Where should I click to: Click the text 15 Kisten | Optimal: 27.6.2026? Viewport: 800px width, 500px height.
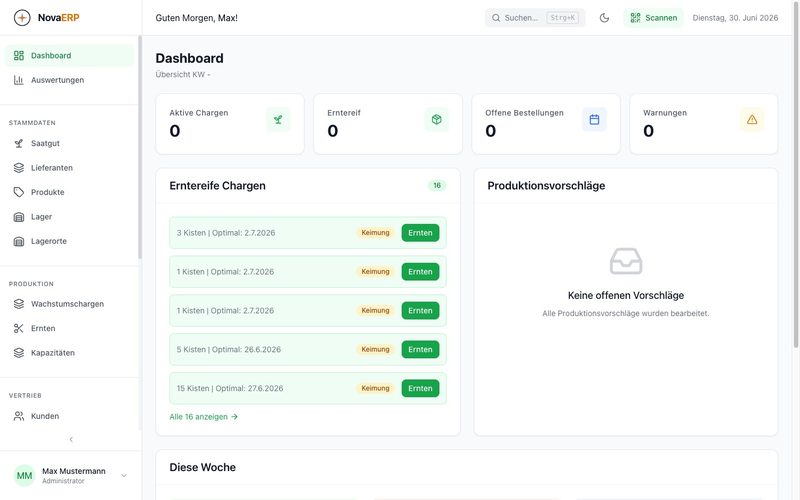pos(230,388)
